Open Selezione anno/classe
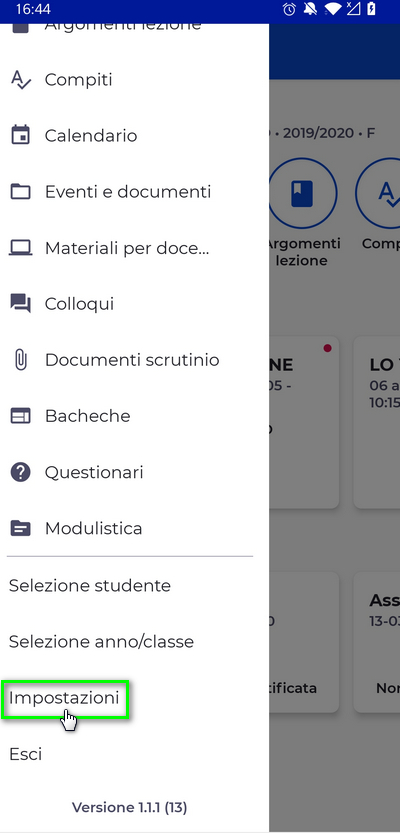 [101, 642]
